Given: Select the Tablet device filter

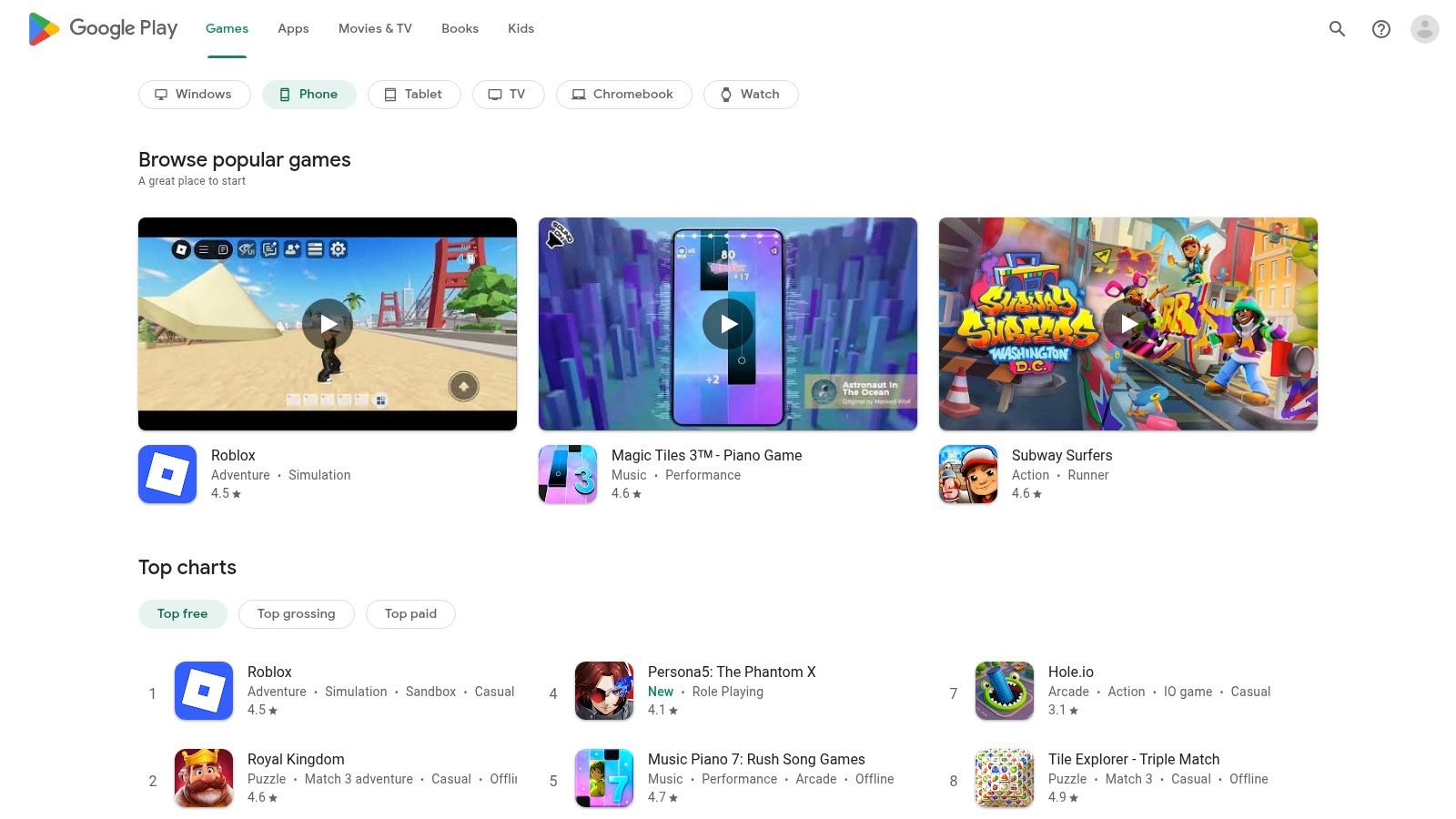Looking at the screenshot, I should click(414, 95).
